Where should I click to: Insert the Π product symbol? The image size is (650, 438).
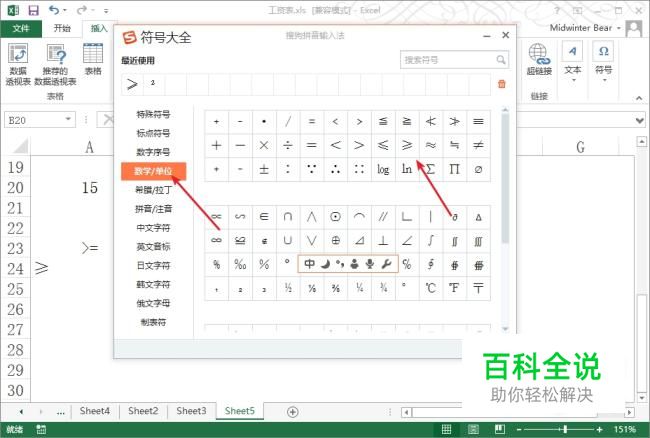pos(454,169)
